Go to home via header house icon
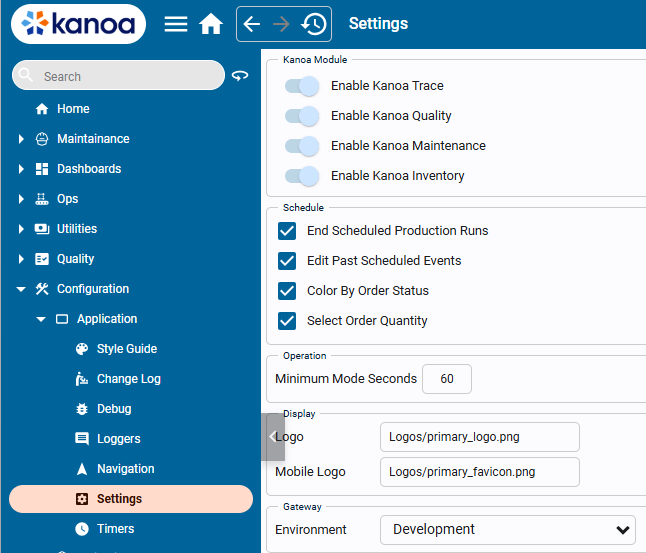Screen dimensions: 646x553 (211, 24)
